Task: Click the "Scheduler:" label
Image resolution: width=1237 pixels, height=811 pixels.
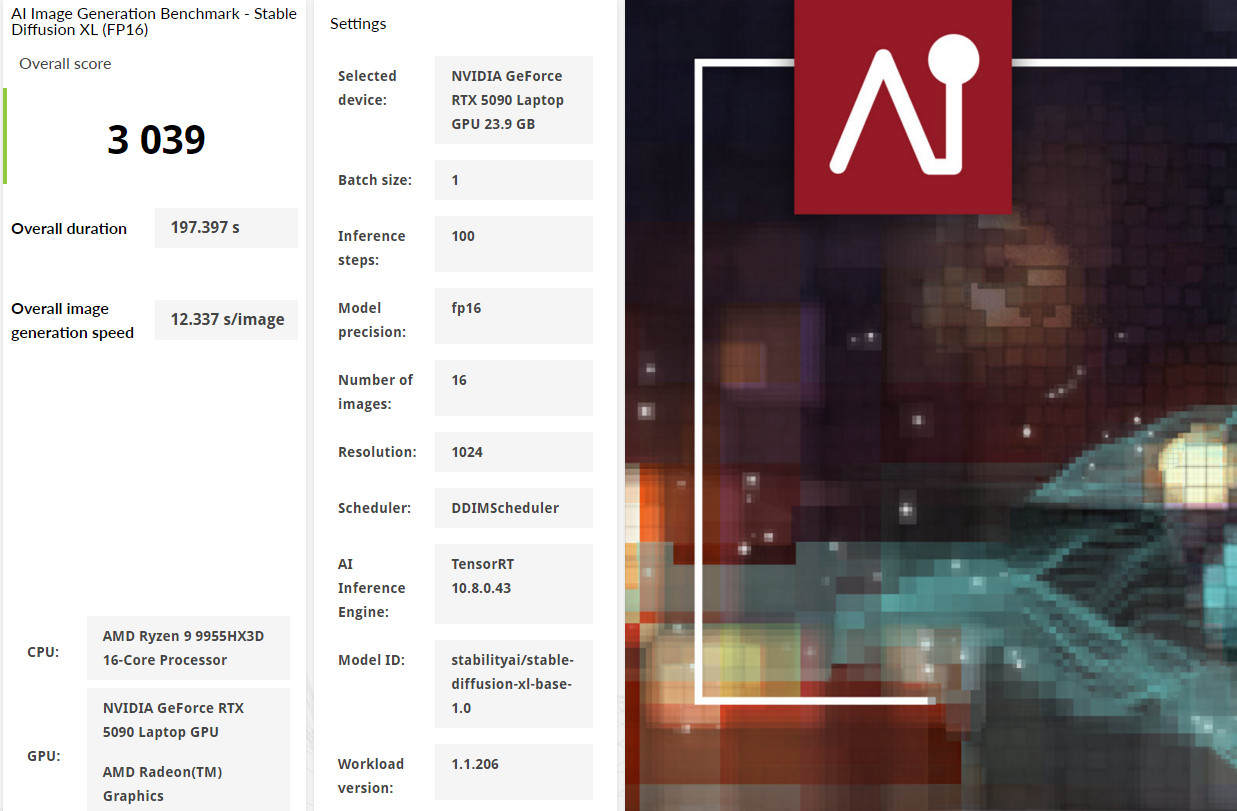Action: pyautogui.click(x=375, y=508)
